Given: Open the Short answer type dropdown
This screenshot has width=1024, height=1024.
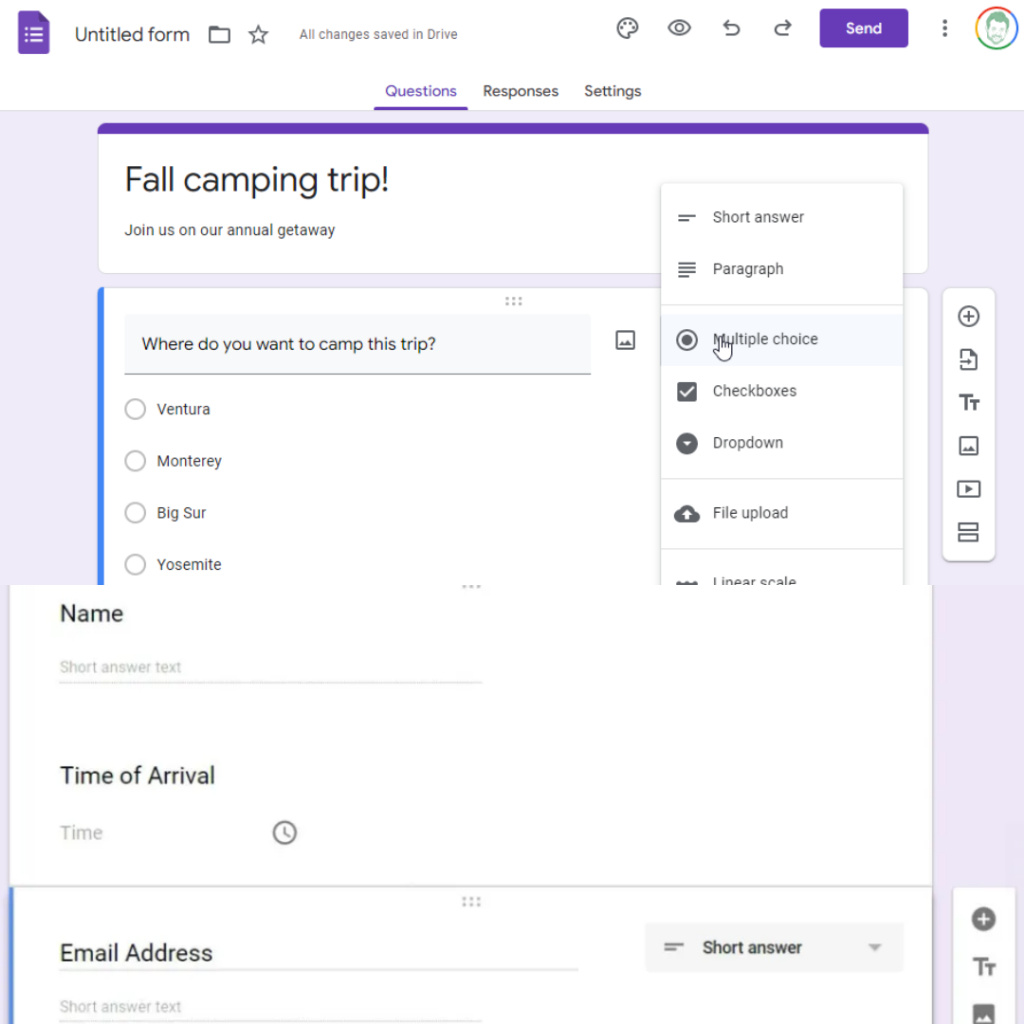Looking at the screenshot, I should (x=774, y=947).
